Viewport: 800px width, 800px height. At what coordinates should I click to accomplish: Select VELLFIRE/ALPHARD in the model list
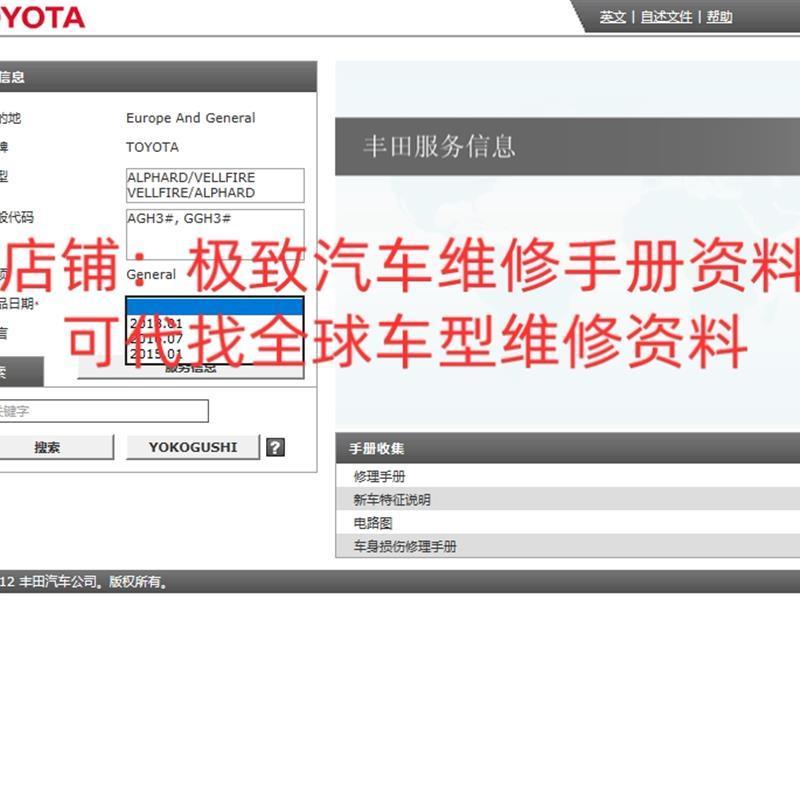(x=191, y=192)
